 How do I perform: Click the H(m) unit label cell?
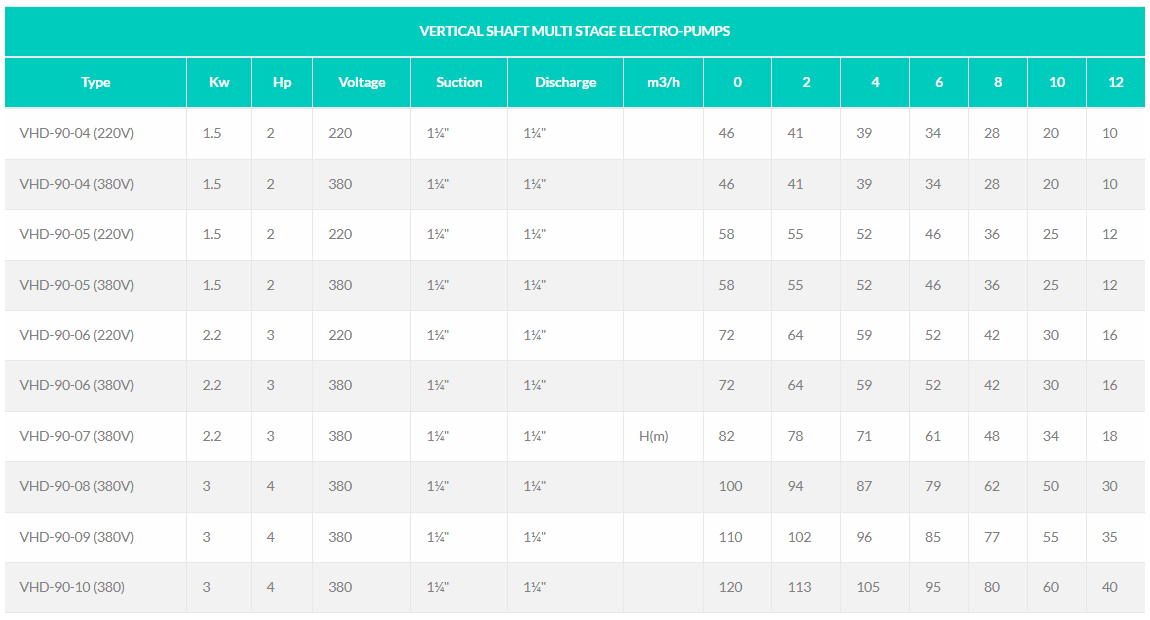653,437
